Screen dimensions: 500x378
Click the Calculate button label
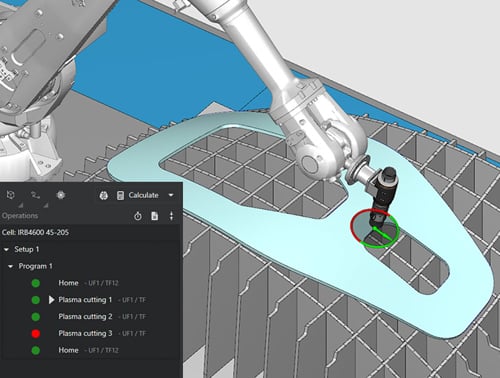[144, 195]
